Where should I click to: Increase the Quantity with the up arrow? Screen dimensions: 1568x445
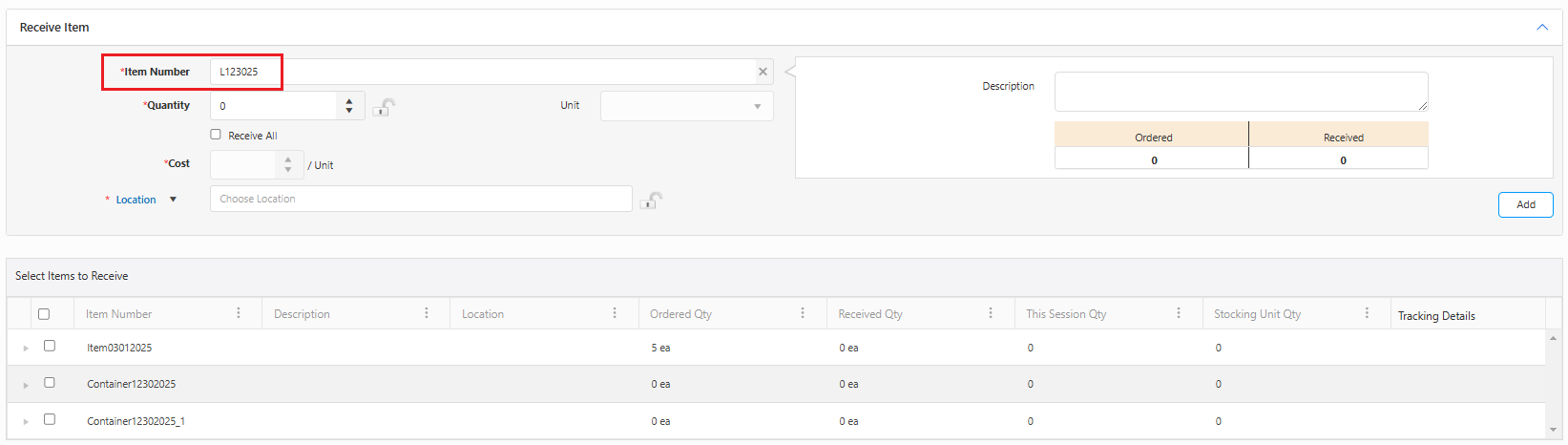point(349,100)
